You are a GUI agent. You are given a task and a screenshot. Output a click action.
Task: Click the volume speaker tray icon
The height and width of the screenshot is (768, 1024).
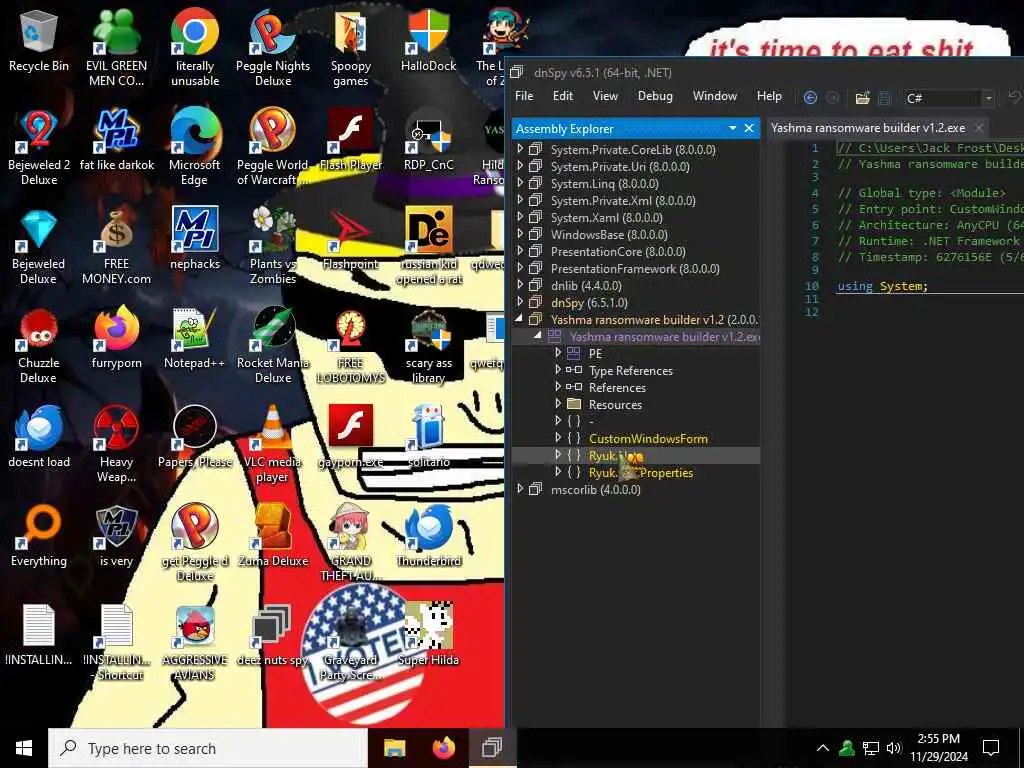tap(894, 748)
